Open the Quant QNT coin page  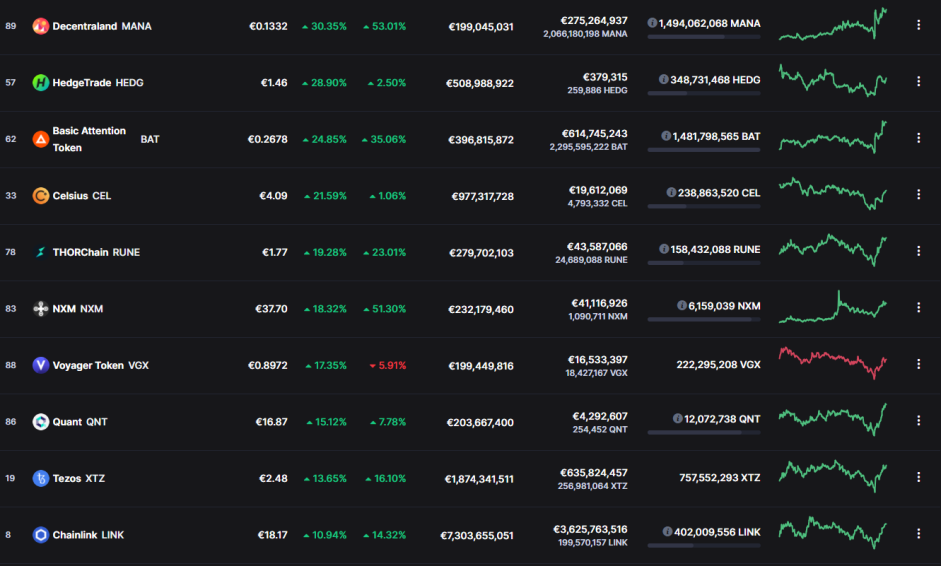(x=80, y=422)
